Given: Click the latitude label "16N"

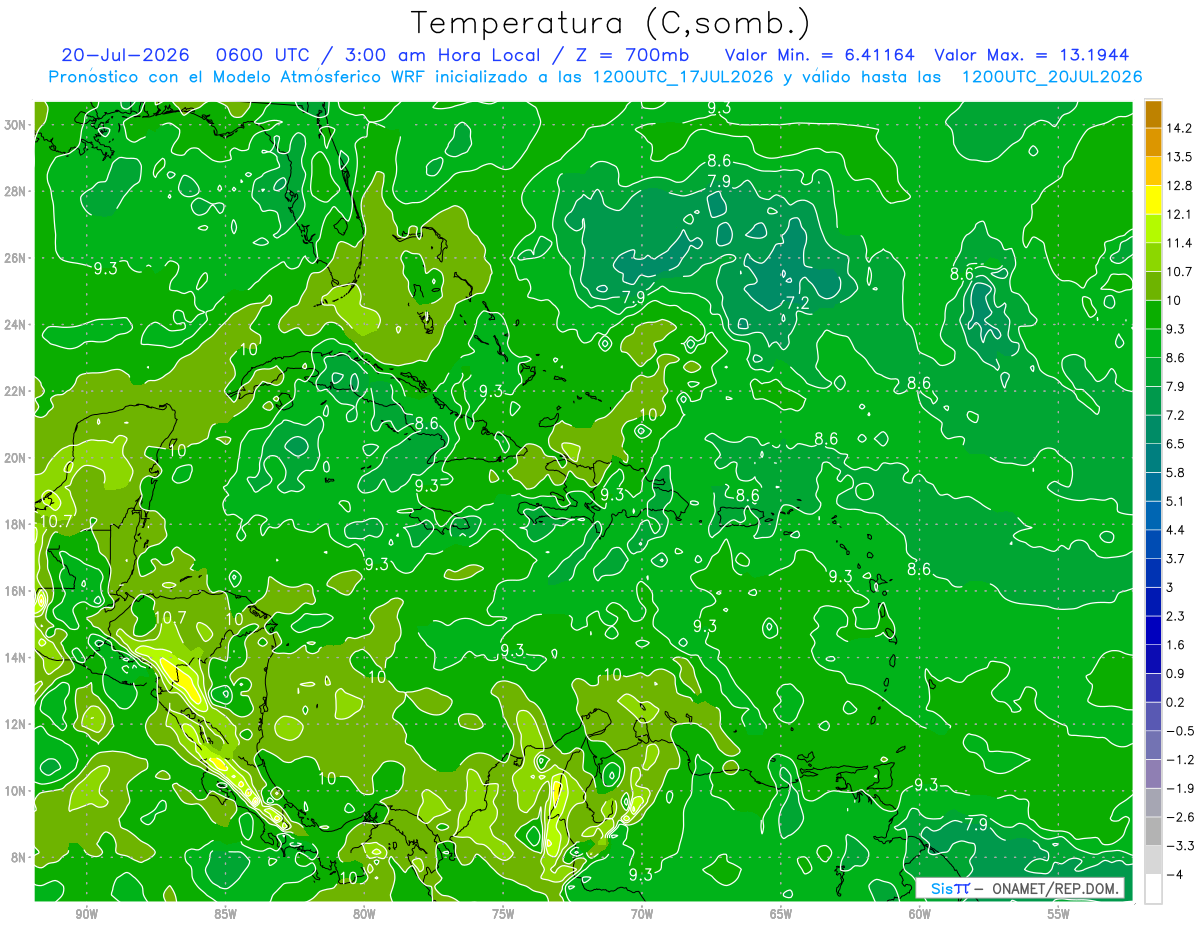Looking at the screenshot, I should click(16, 591).
